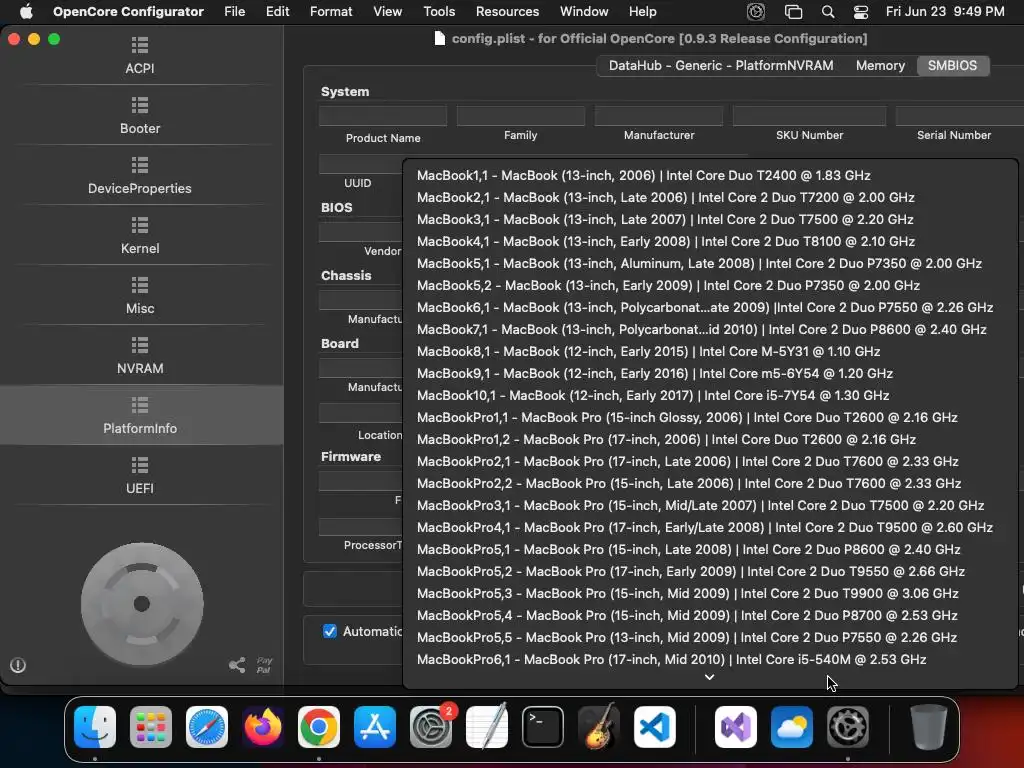
Task: Launch GarageBand from the Dock
Action: [x=599, y=727]
